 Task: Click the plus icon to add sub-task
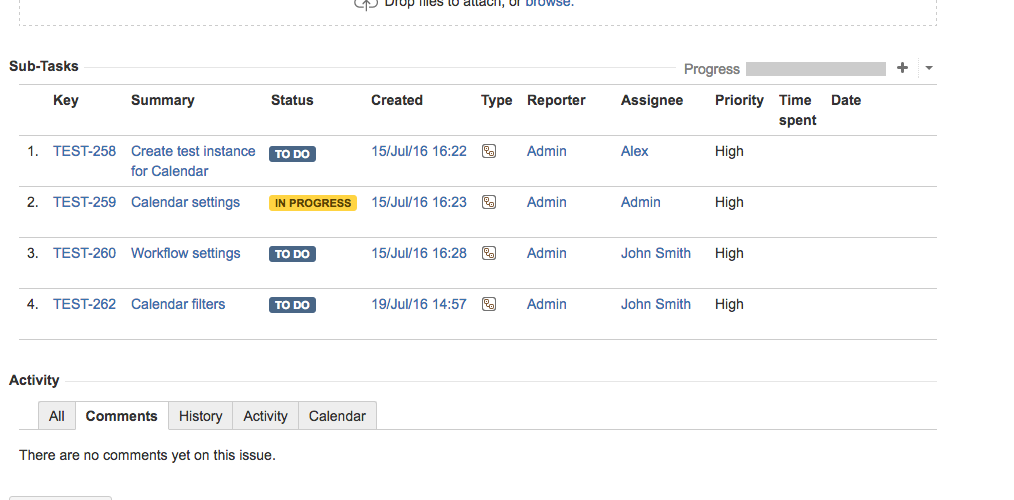click(902, 68)
